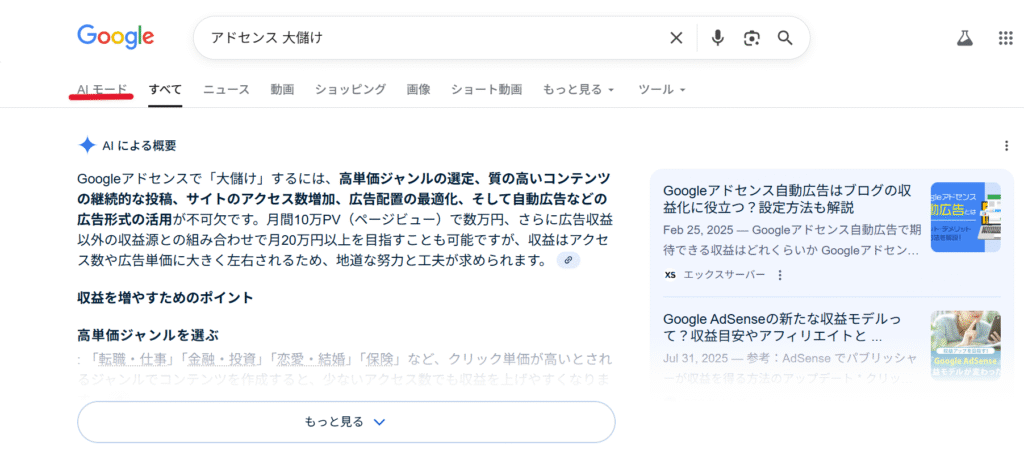Viewport: 1024px width, 451px height.
Task: Expand AI overview with もっと見る button
Action: 346,422
